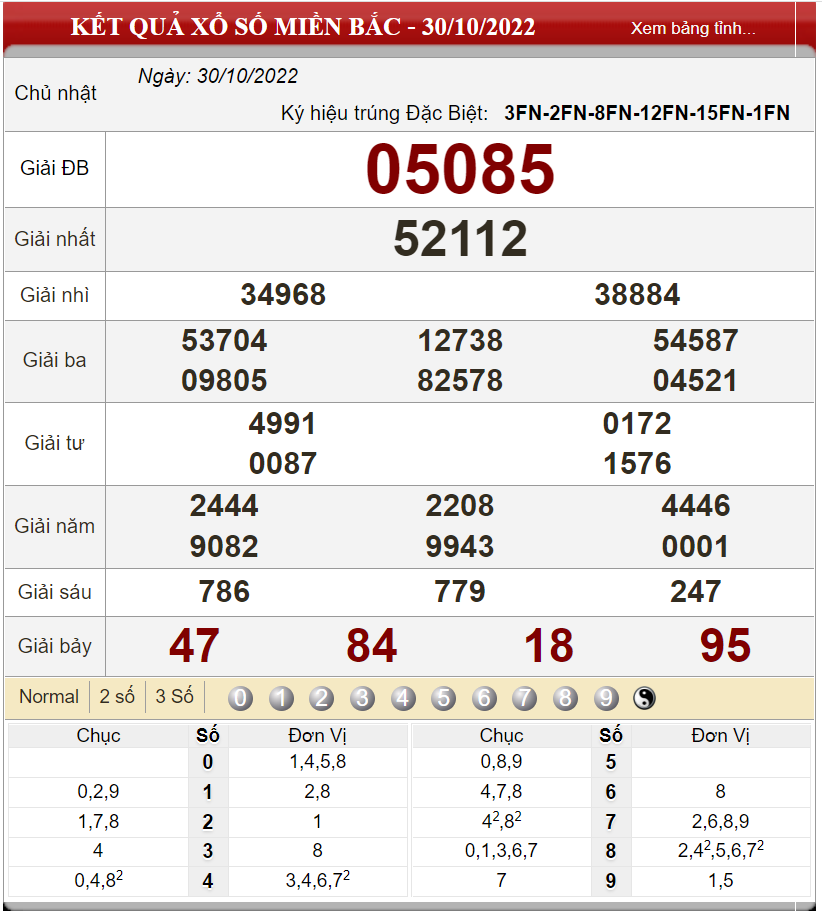Click Chục cell 0,2,9 for Số 1
The height and width of the screenshot is (911, 822).
coord(98,791)
